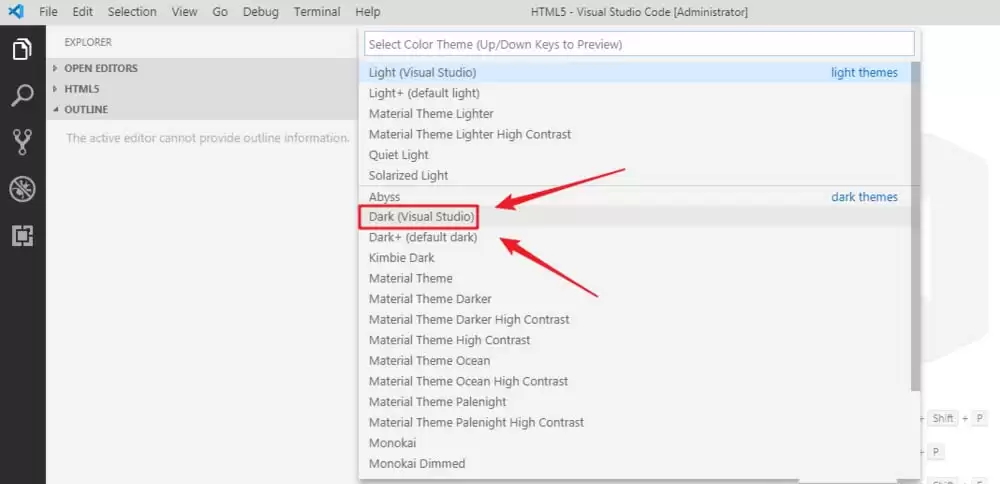This screenshot has height=484, width=1000.
Task: Select Material Theme Ocean
Action: tap(635, 360)
